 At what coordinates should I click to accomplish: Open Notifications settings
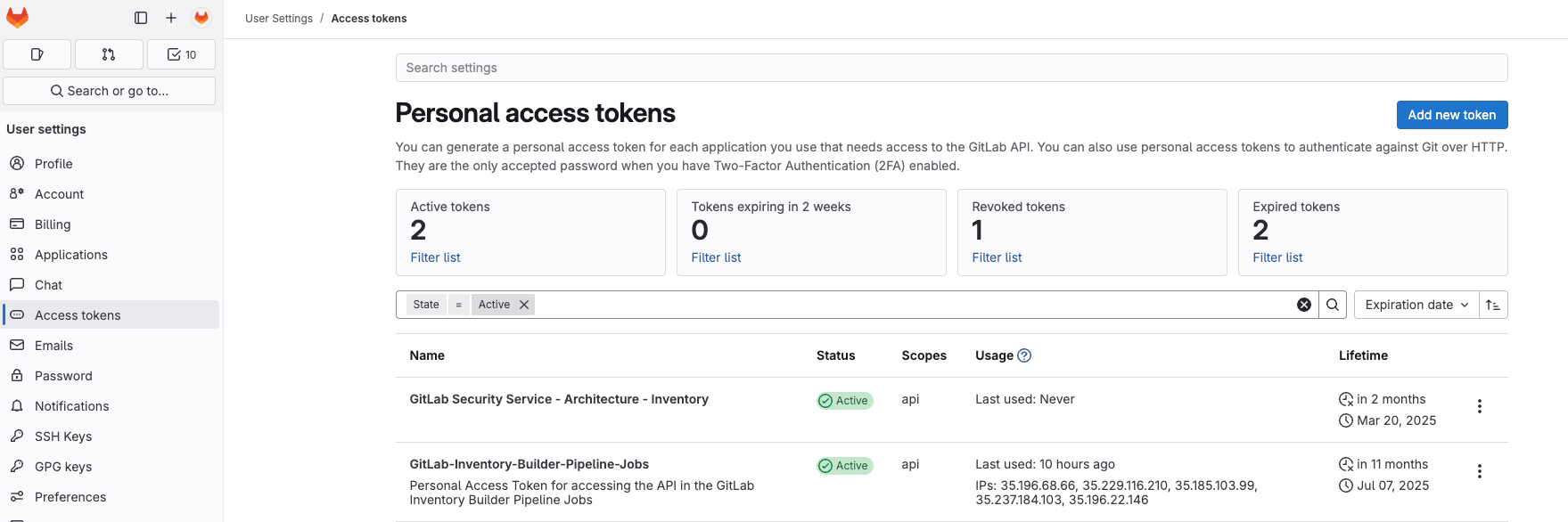click(x=111, y=406)
